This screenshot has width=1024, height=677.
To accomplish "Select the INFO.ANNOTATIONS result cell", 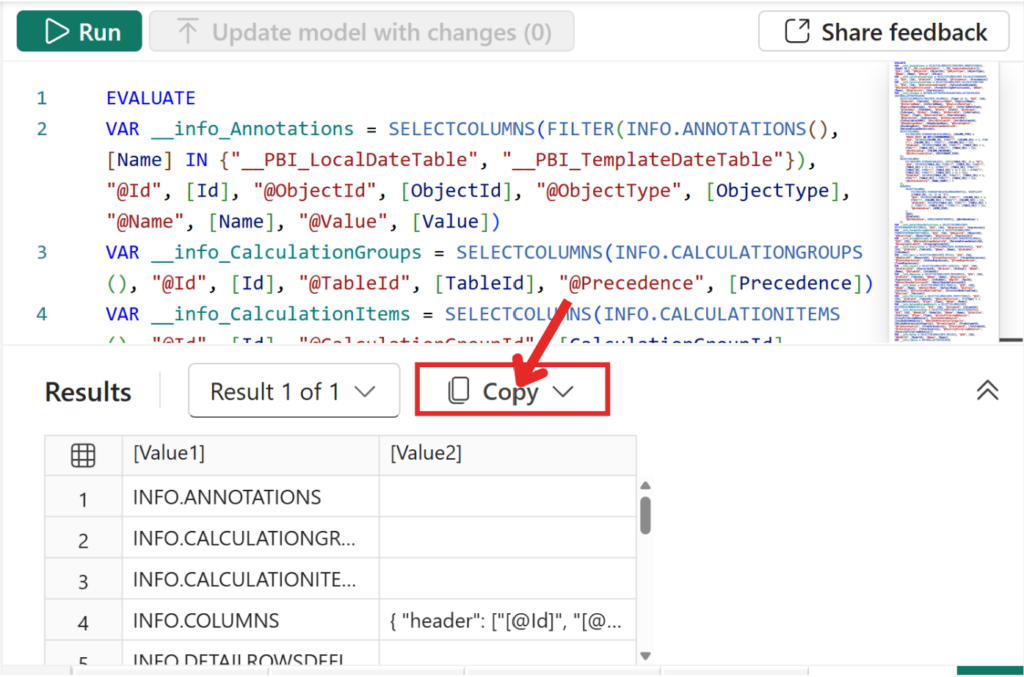I will 224,497.
